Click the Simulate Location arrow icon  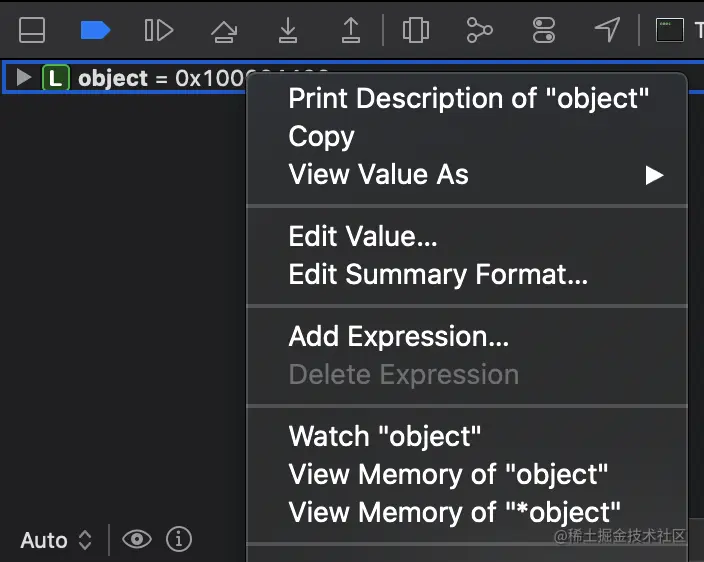coord(607,30)
